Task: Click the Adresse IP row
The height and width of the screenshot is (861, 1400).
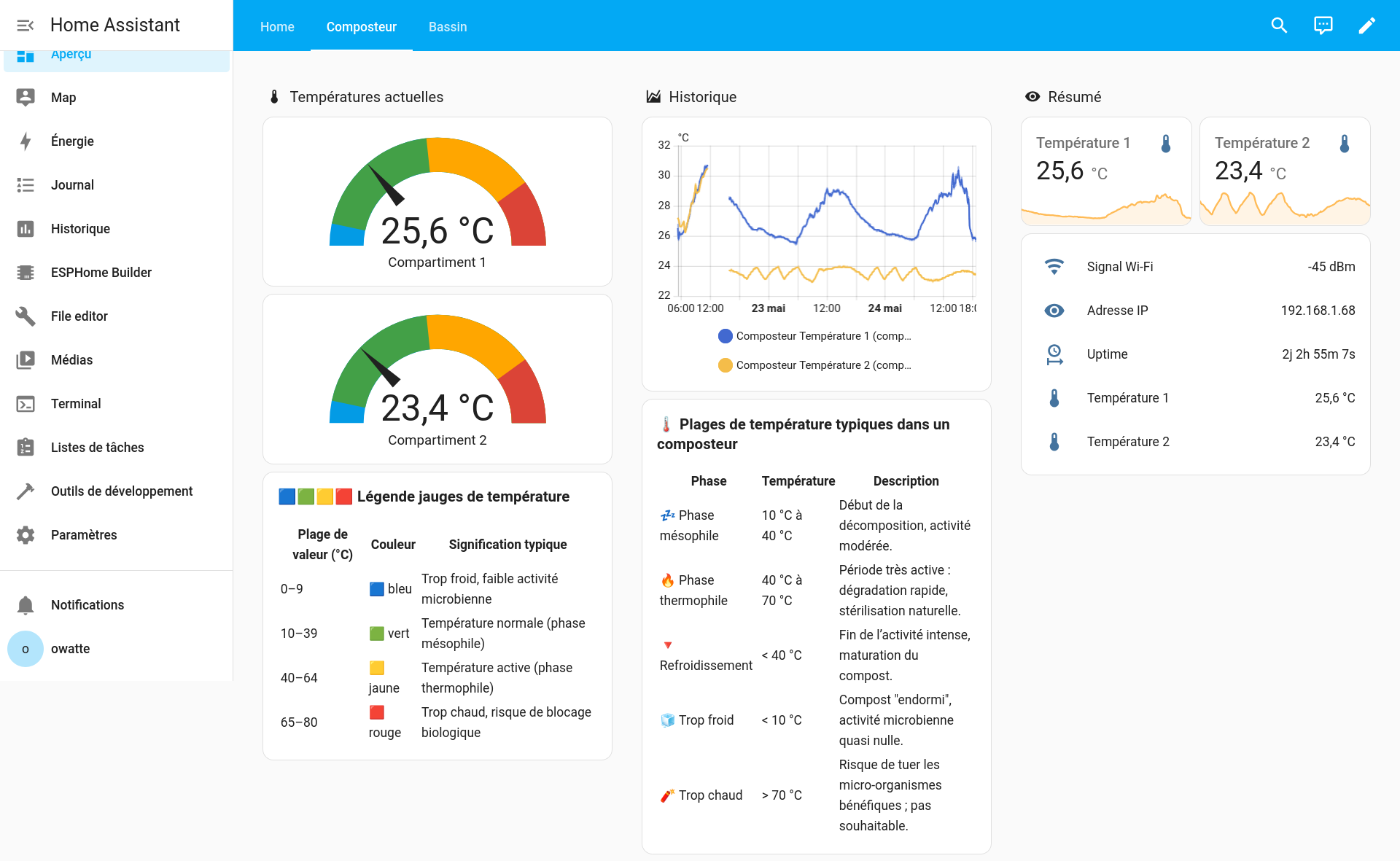Action: [1195, 311]
